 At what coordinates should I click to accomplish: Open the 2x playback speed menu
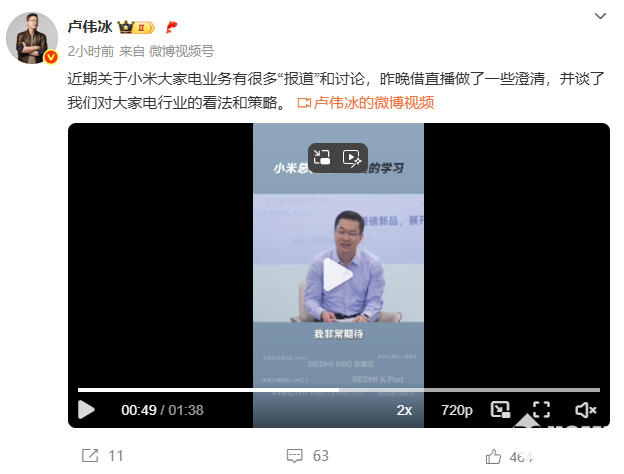[404, 410]
